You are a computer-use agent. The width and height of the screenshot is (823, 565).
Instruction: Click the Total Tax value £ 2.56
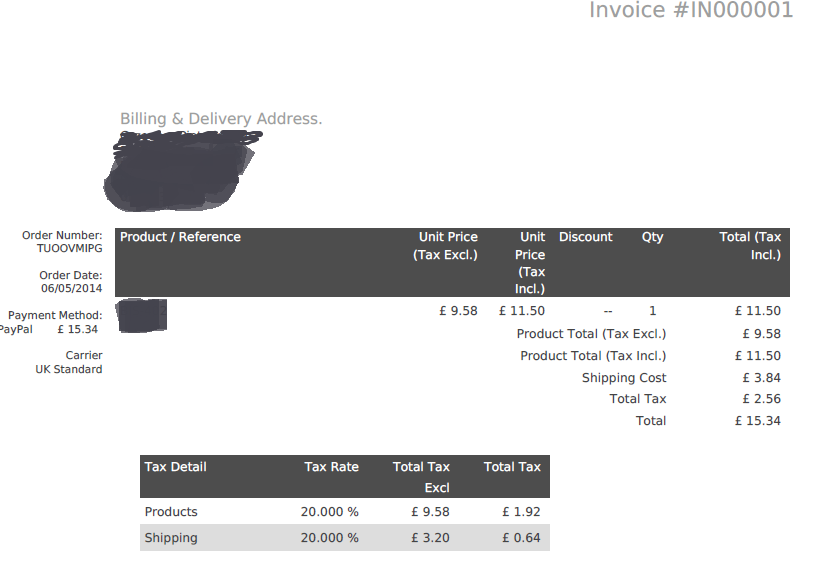[762, 399]
